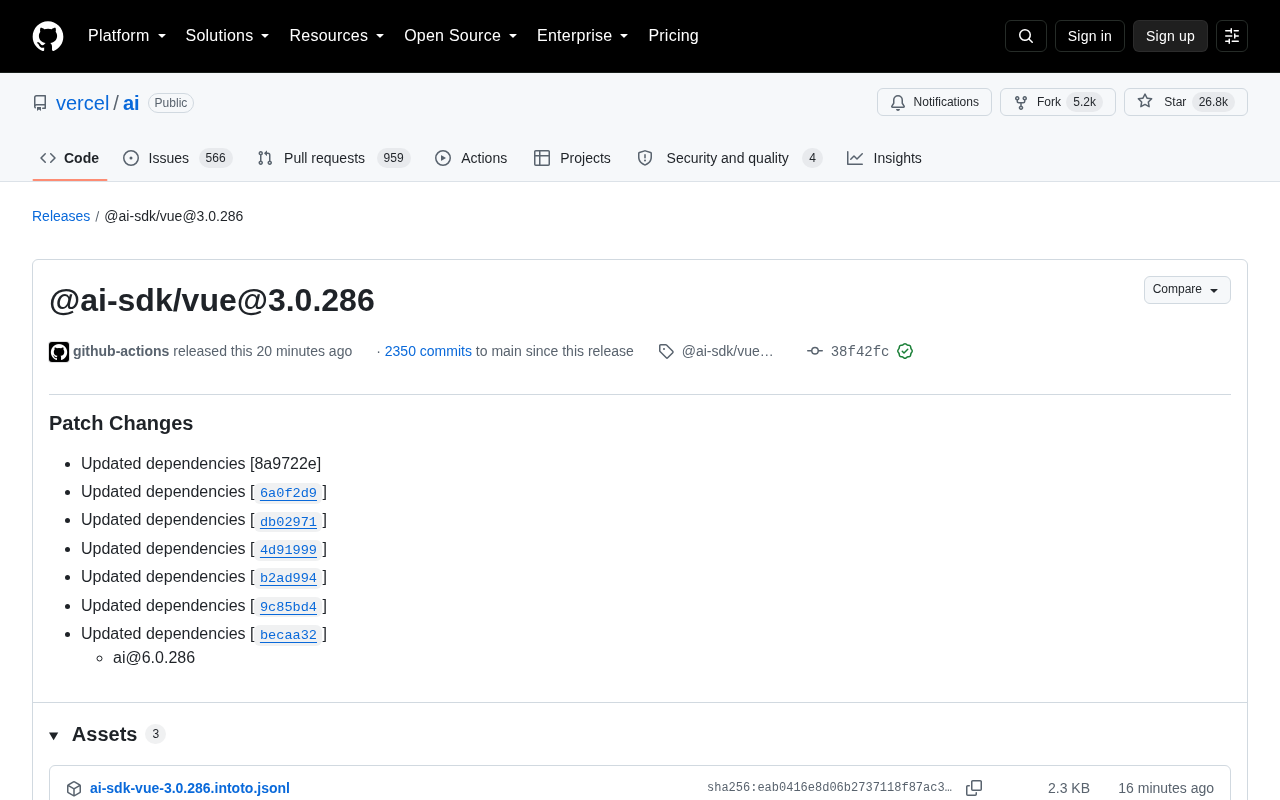
Task: View the 2350 commits link
Action: (x=428, y=351)
